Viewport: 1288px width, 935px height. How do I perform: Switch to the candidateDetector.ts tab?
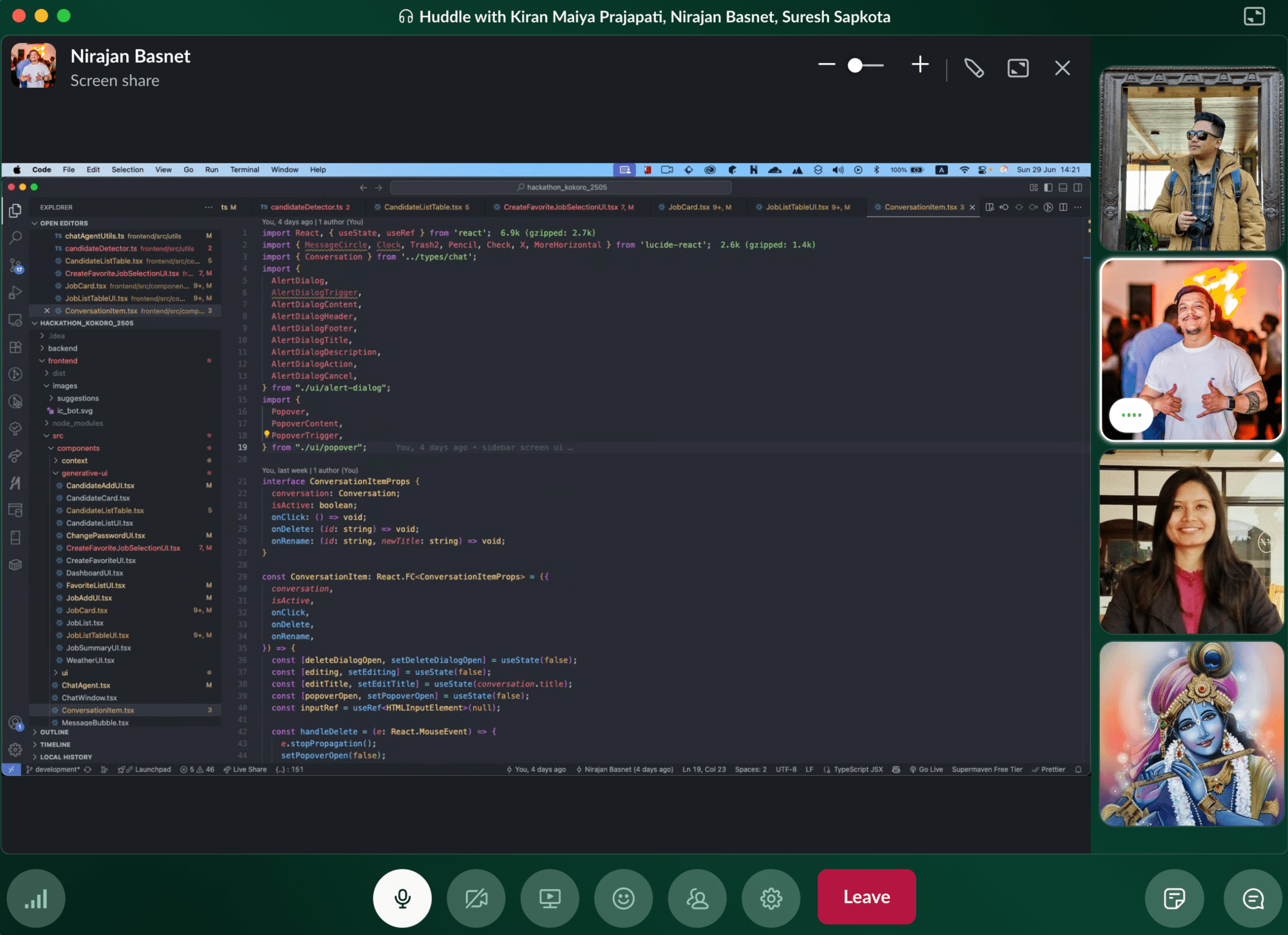click(x=306, y=207)
